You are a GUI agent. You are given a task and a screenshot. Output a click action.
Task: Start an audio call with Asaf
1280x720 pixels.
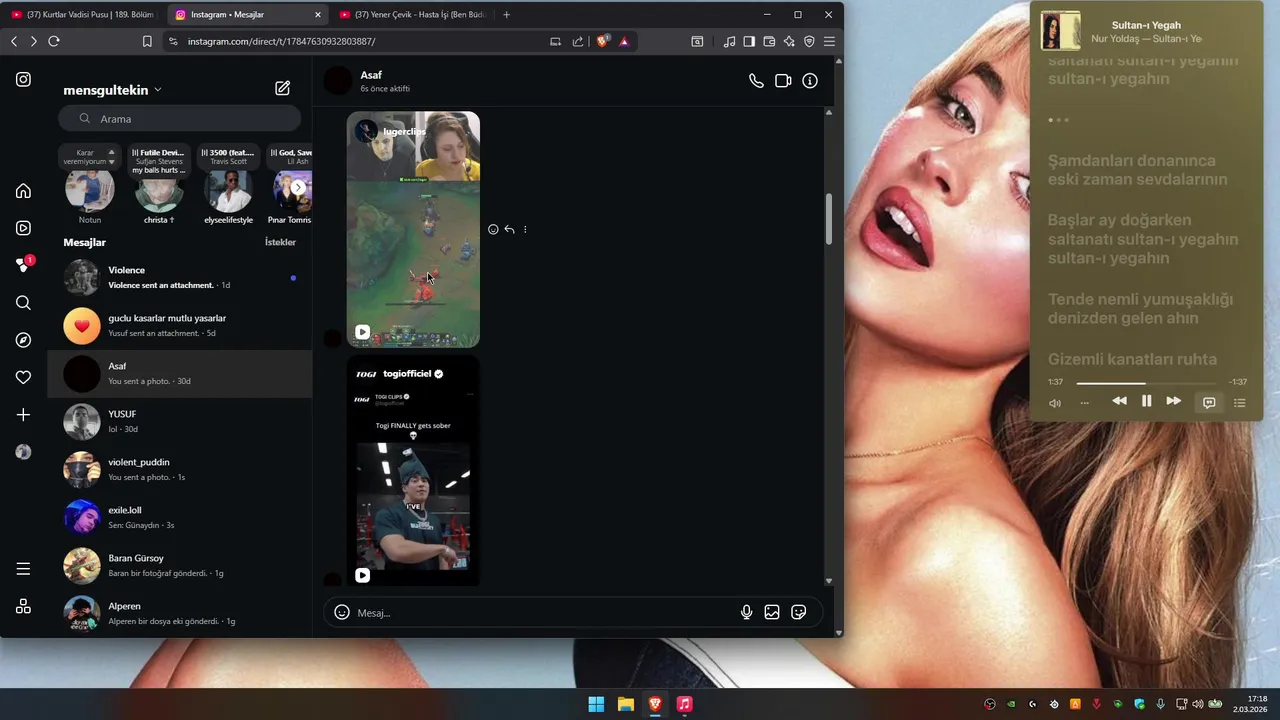756,81
